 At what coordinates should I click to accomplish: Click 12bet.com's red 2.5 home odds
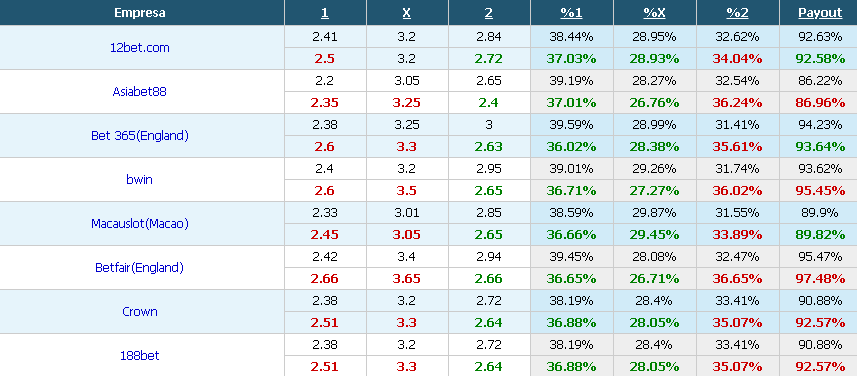[325, 58]
